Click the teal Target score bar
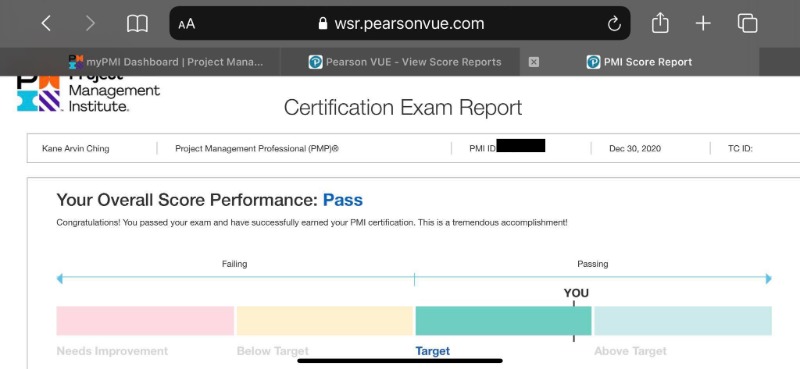 503,321
